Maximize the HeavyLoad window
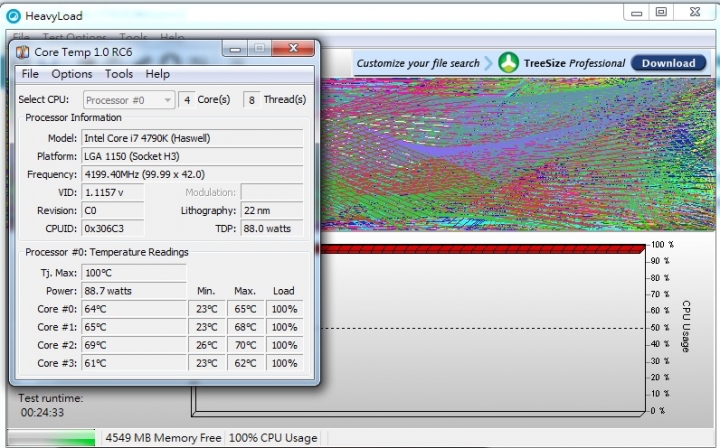 point(661,12)
